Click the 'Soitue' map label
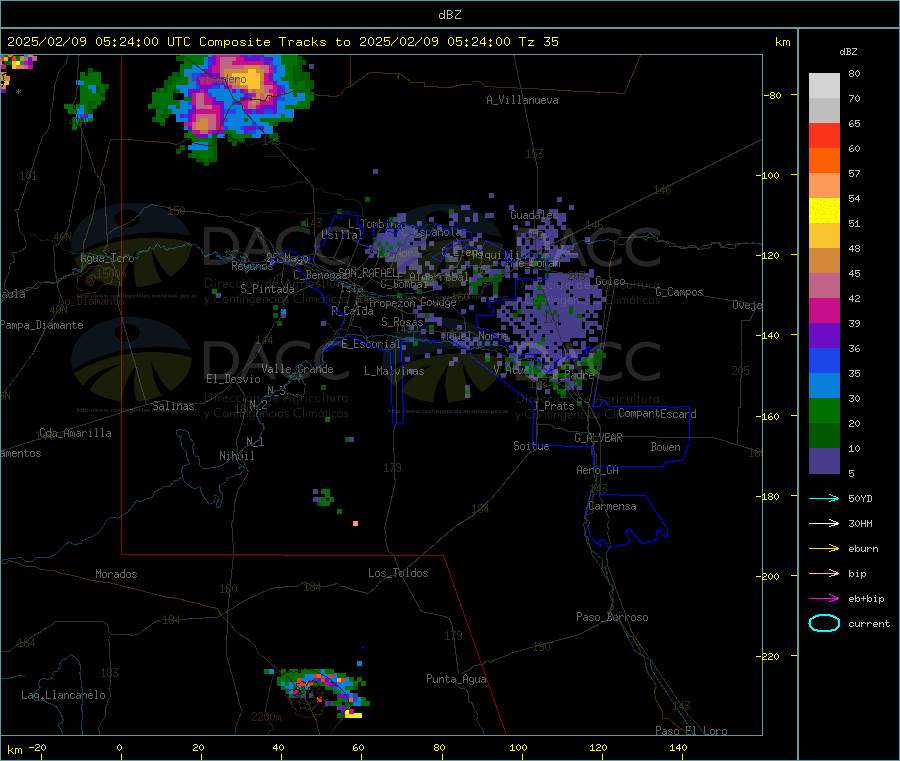Screen dimensions: 900x761 (531, 446)
